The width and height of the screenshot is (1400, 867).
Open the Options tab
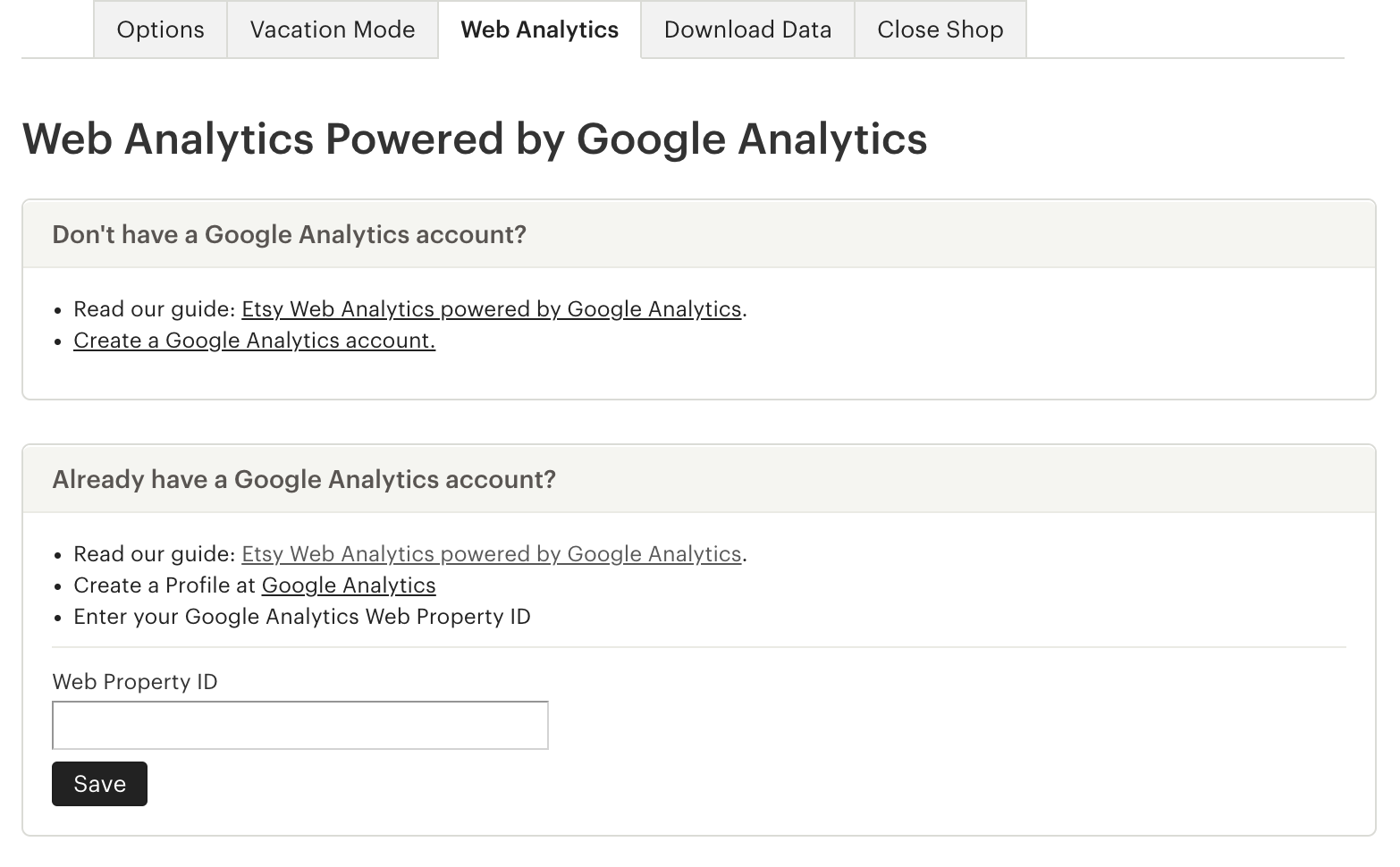160,29
